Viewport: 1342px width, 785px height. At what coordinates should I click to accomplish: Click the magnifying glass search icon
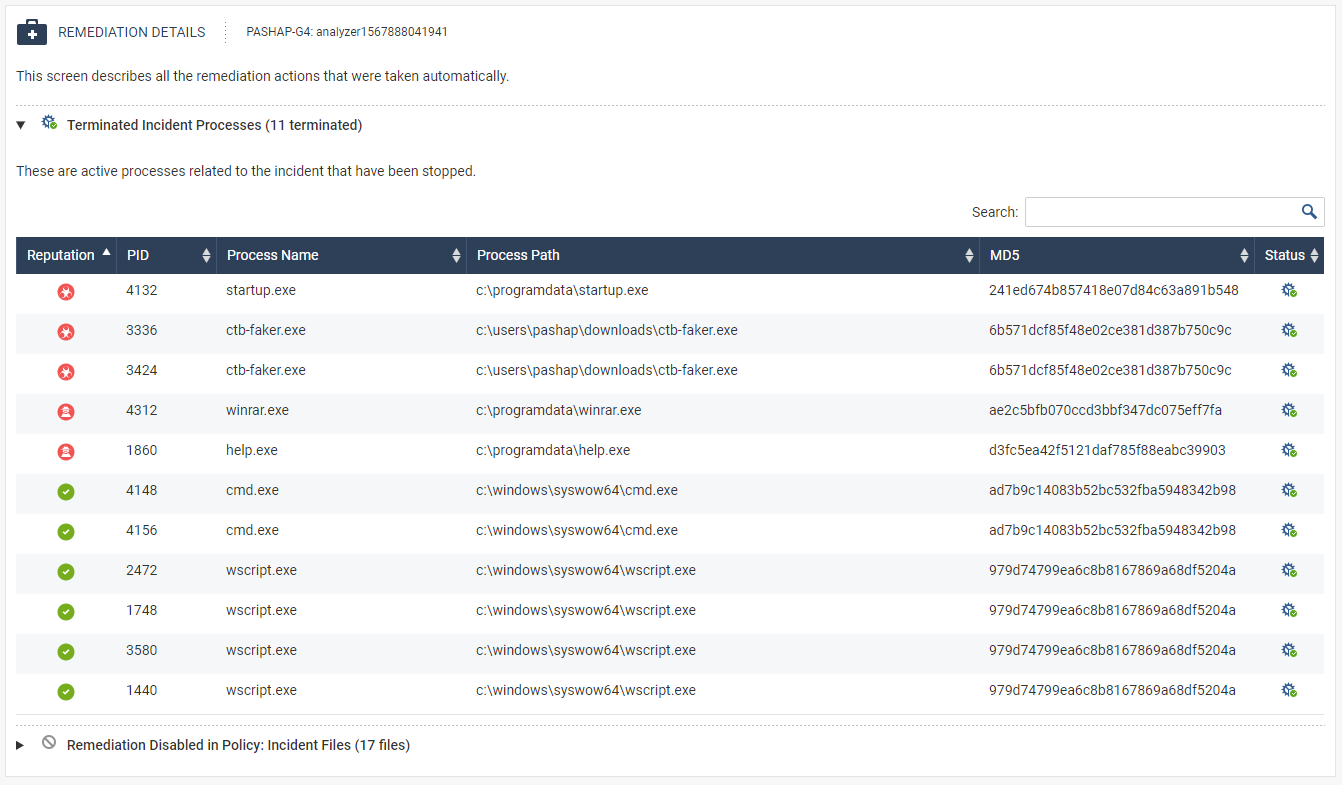pyautogui.click(x=1309, y=212)
